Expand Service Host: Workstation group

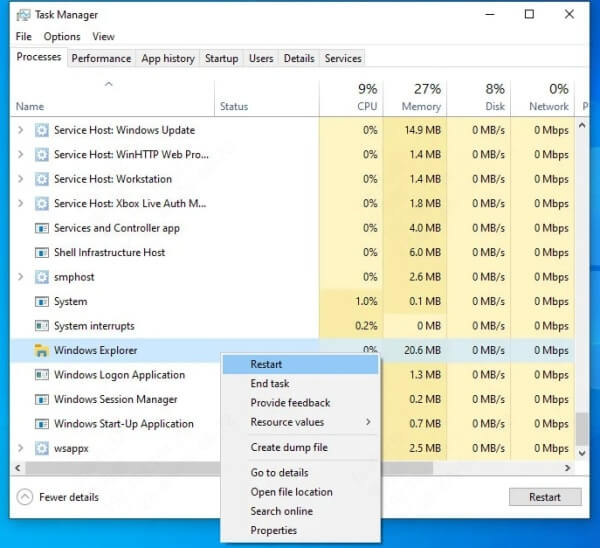point(21,179)
